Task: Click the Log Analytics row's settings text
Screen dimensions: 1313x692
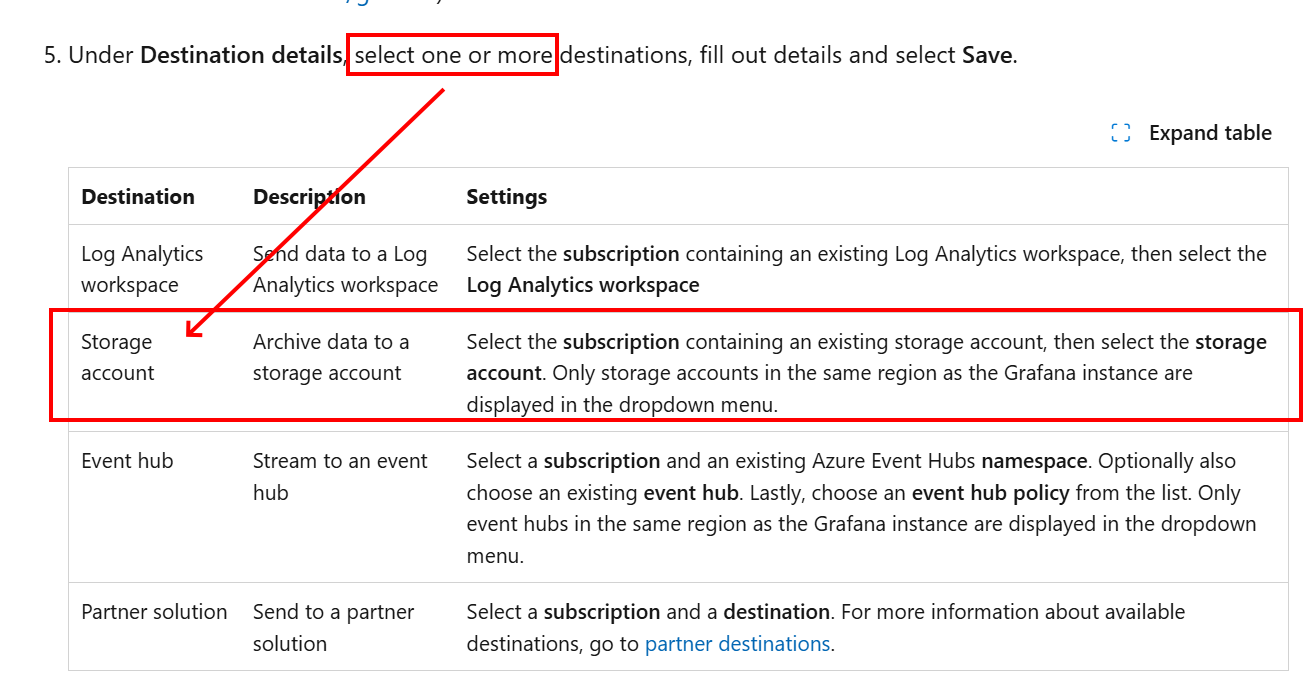Action: tap(866, 269)
